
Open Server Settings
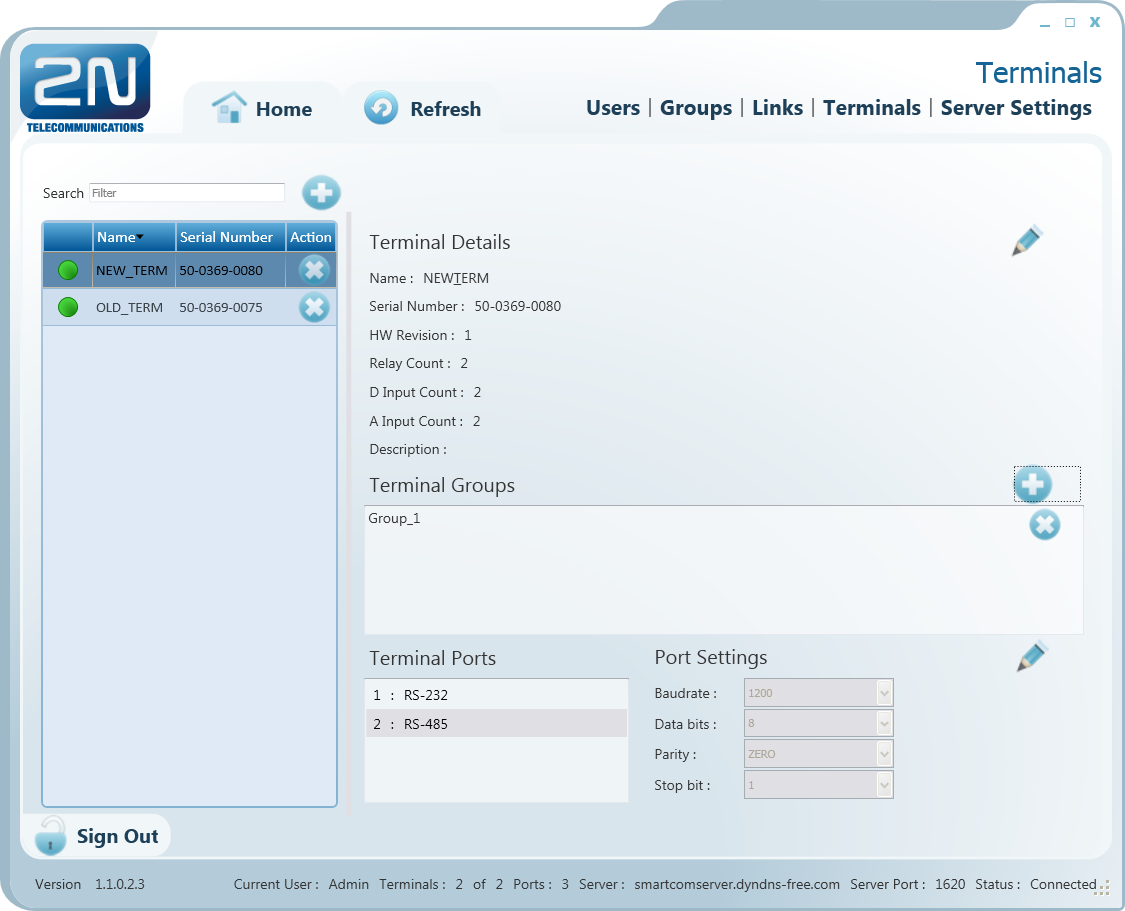pyautogui.click(x=1016, y=108)
